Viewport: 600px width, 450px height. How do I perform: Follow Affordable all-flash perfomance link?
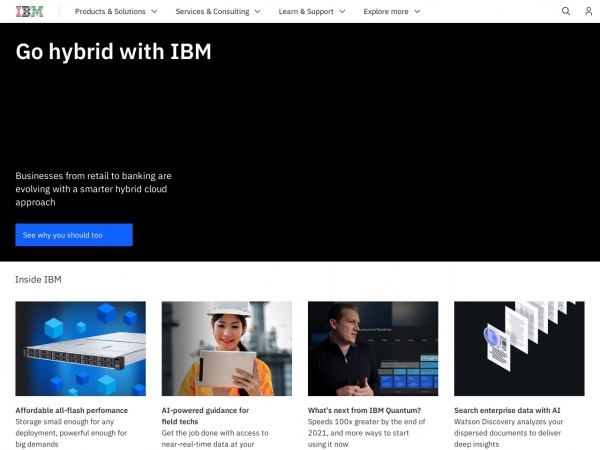tap(72, 410)
